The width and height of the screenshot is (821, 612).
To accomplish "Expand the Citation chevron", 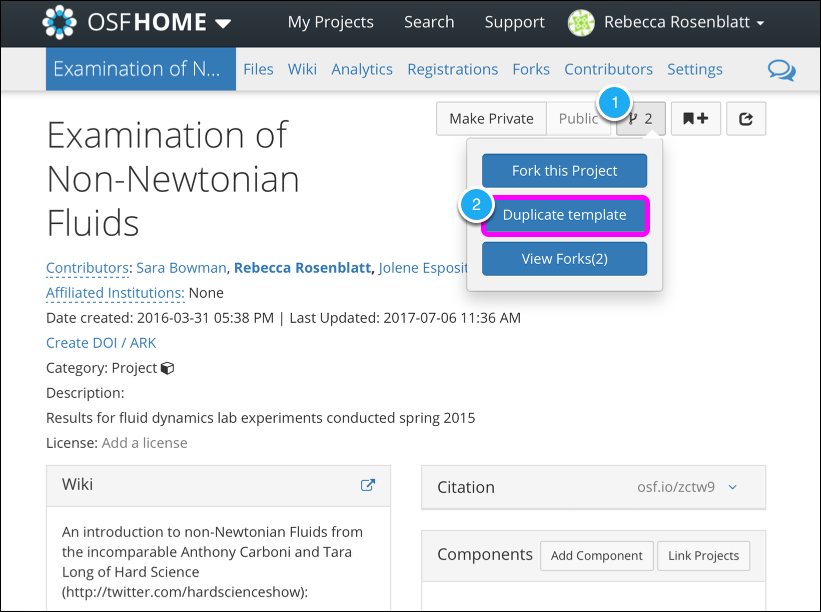I will tap(733, 487).
